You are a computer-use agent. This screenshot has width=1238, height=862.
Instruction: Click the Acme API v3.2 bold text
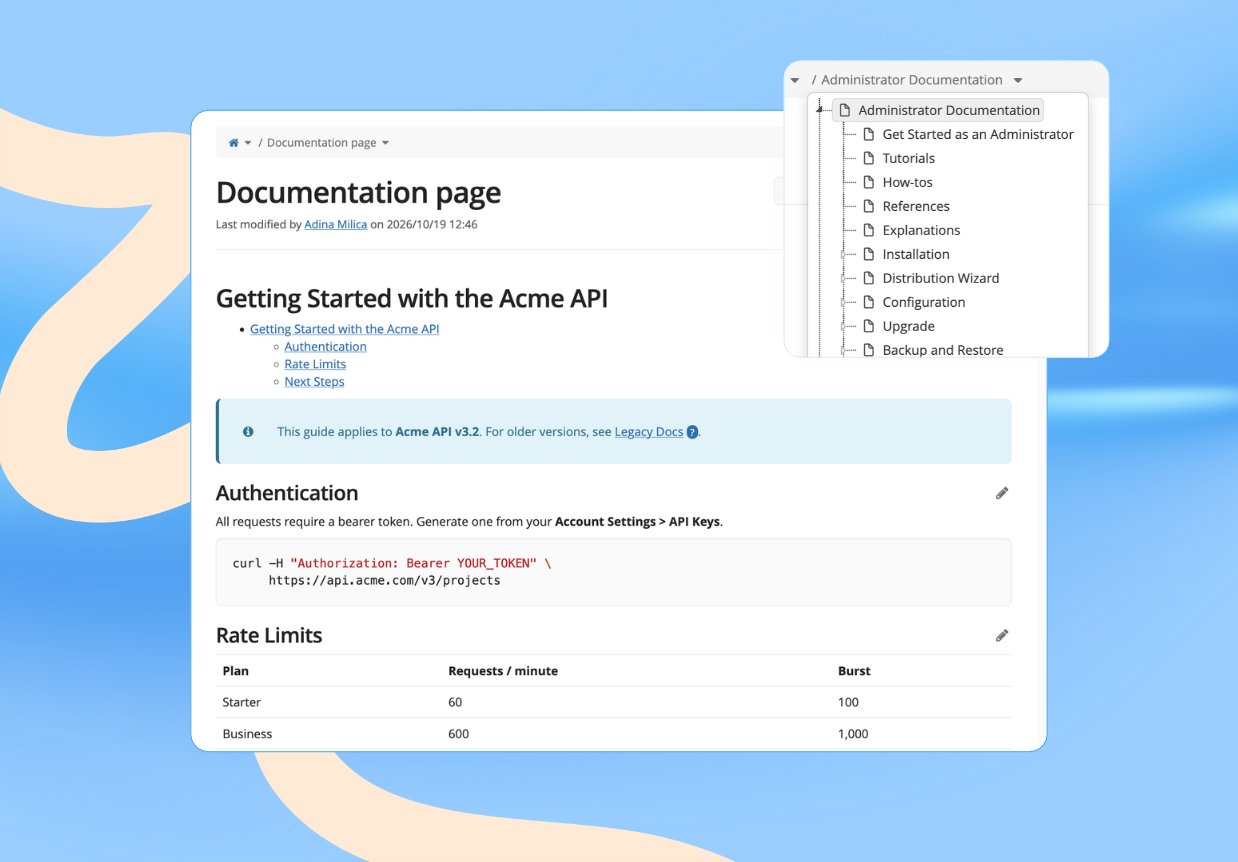click(x=438, y=432)
